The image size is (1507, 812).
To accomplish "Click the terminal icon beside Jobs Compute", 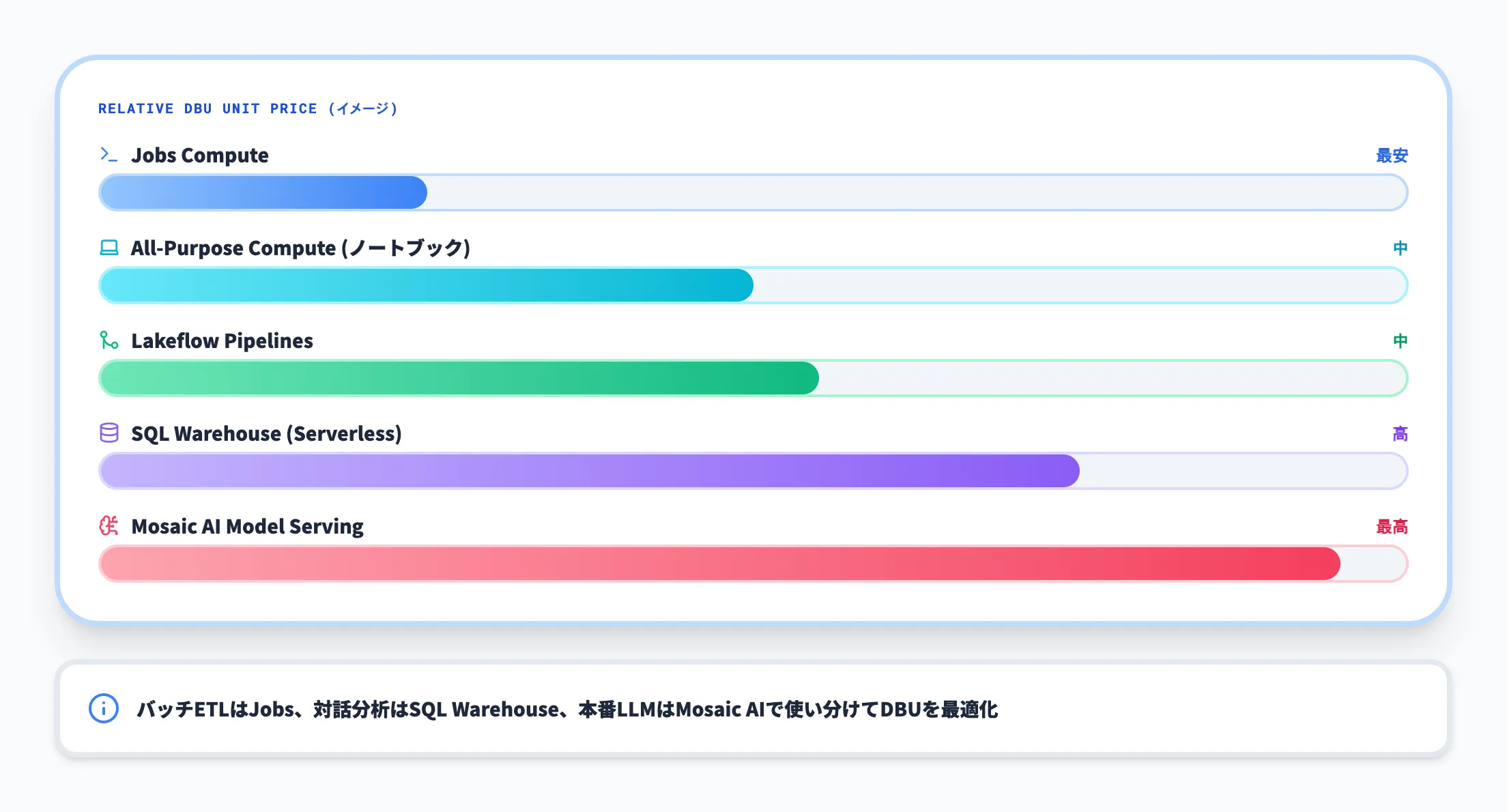I will [108, 155].
